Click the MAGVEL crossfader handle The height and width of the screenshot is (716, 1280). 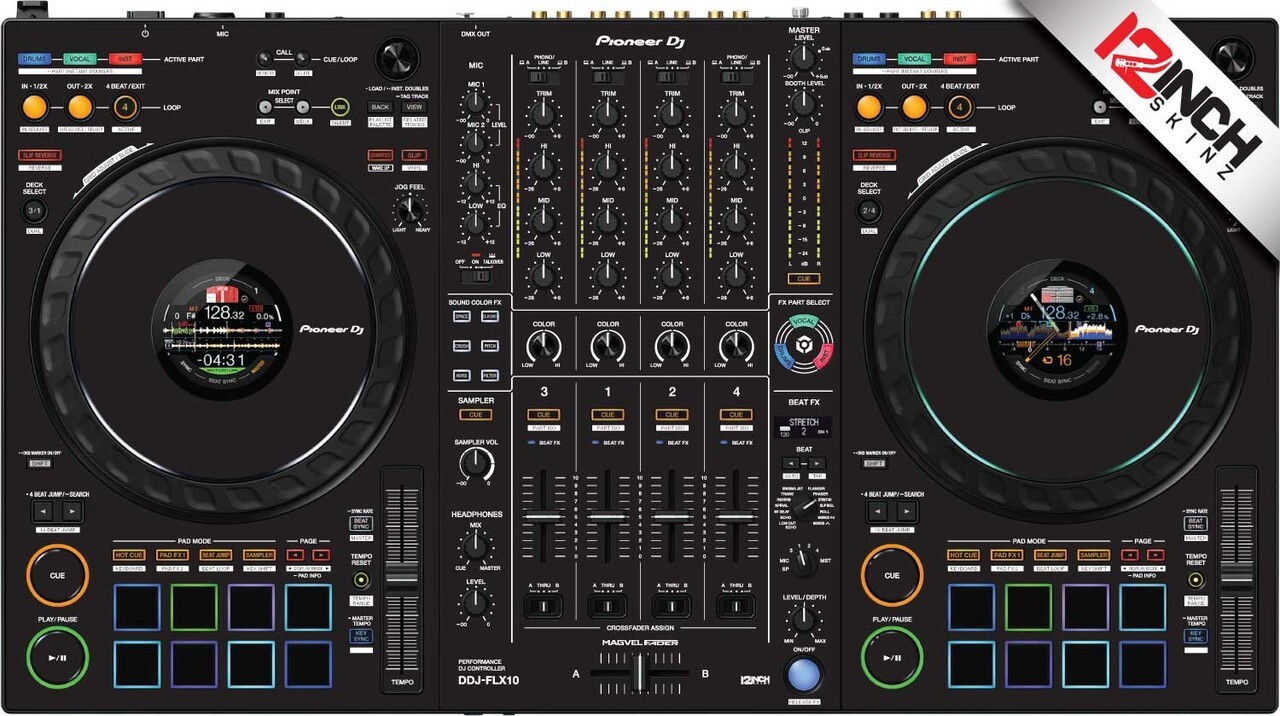639,673
